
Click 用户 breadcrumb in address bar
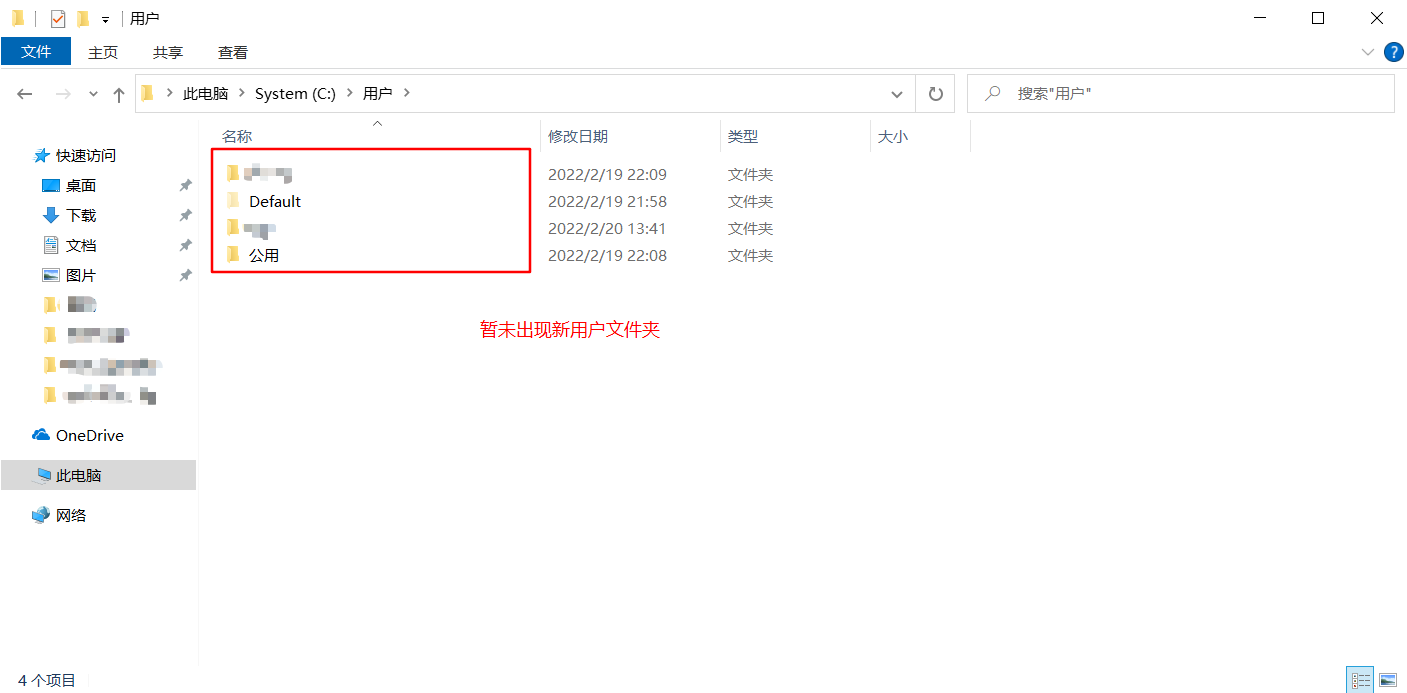pyautogui.click(x=377, y=93)
